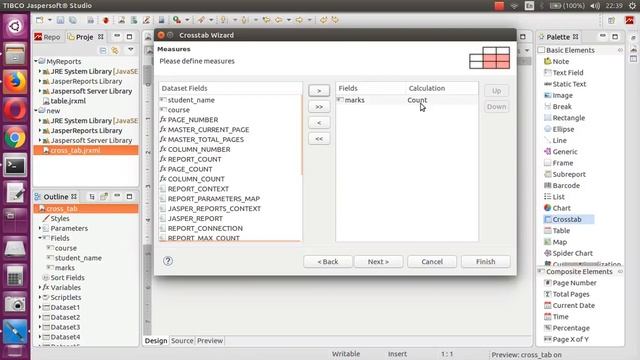Screen dimensions: 640x360
Task: Open Google Chrome from the dock
Action: (15, 138)
